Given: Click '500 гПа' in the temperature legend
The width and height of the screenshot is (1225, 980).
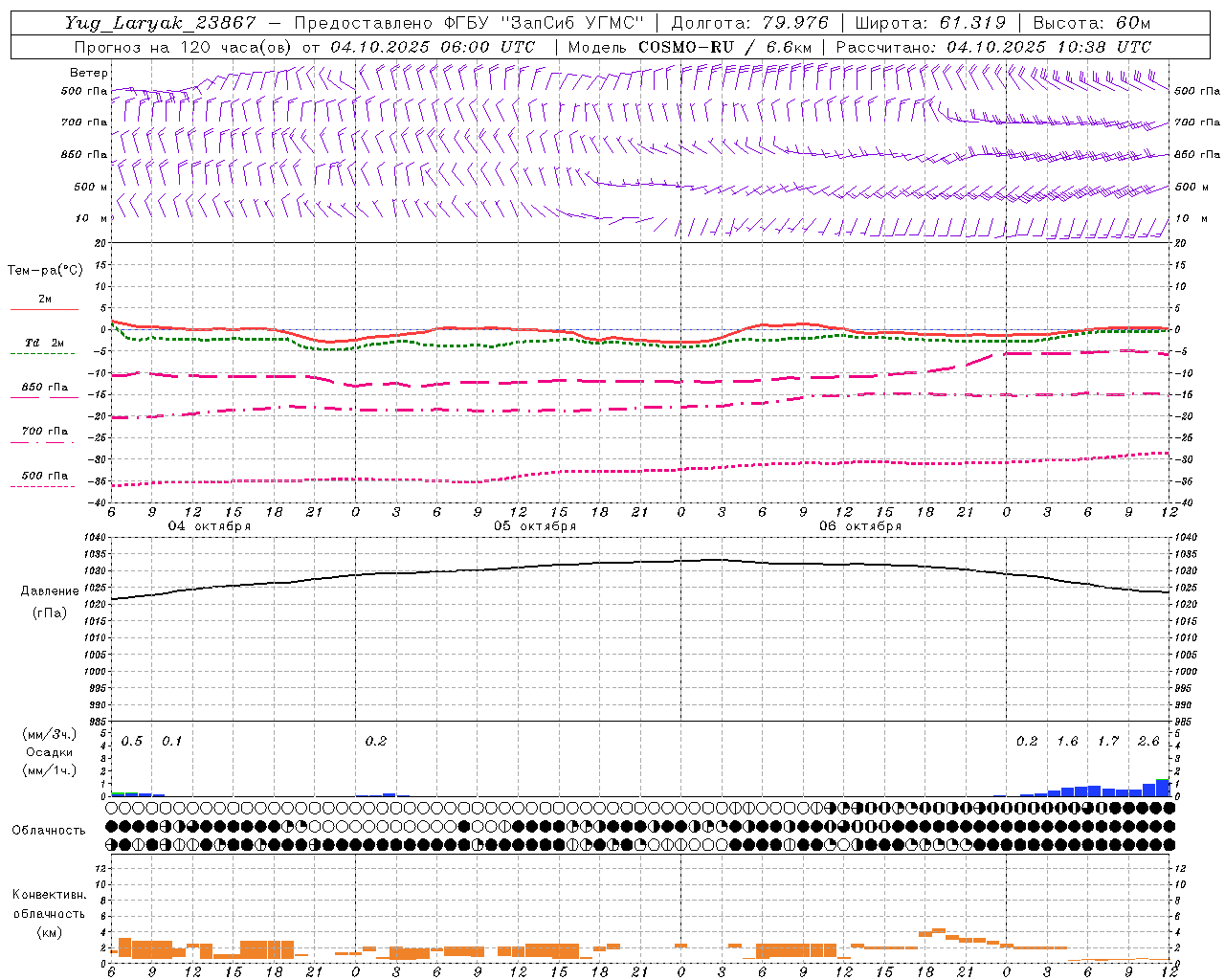Looking at the screenshot, I should click(45, 476).
